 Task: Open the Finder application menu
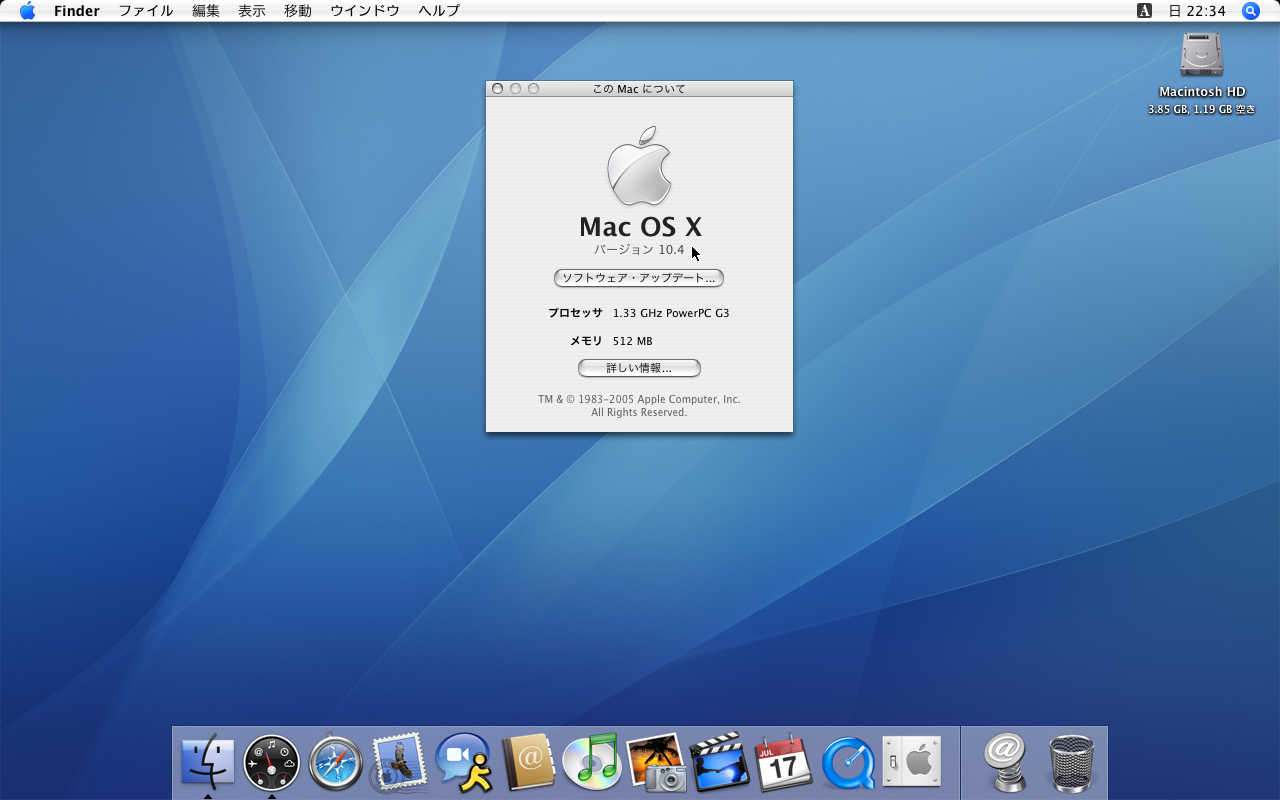(x=77, y=11)
